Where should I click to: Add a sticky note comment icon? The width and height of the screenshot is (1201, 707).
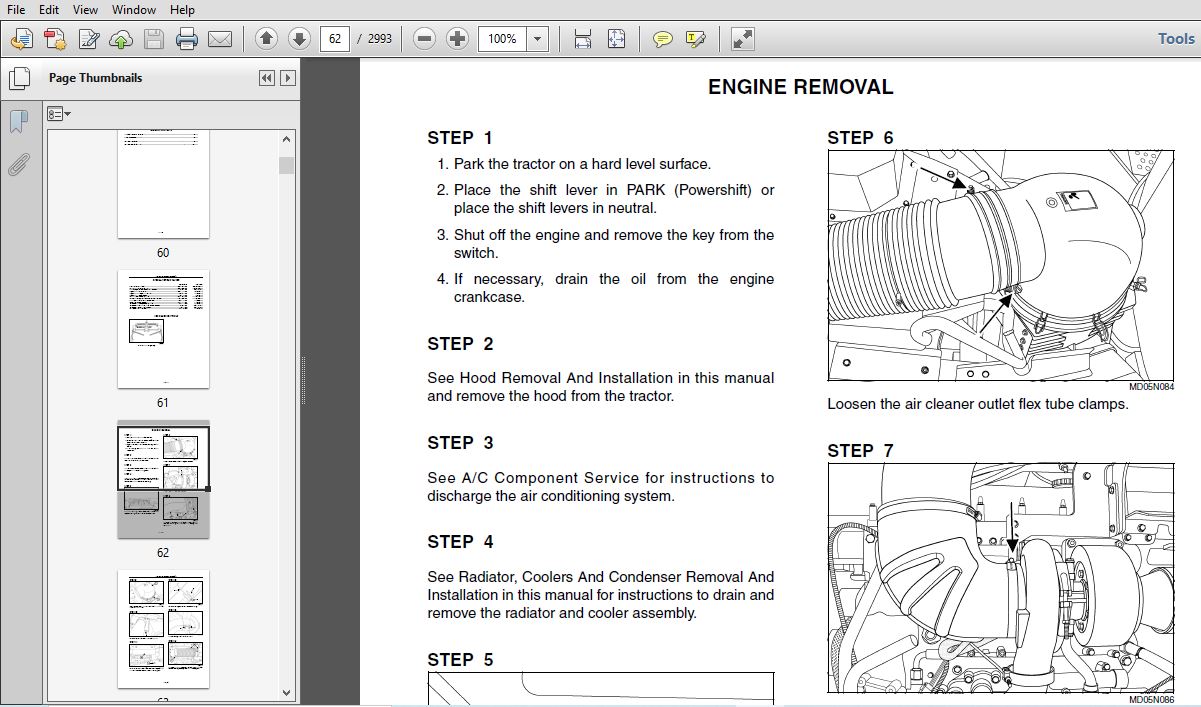(662, 39)
